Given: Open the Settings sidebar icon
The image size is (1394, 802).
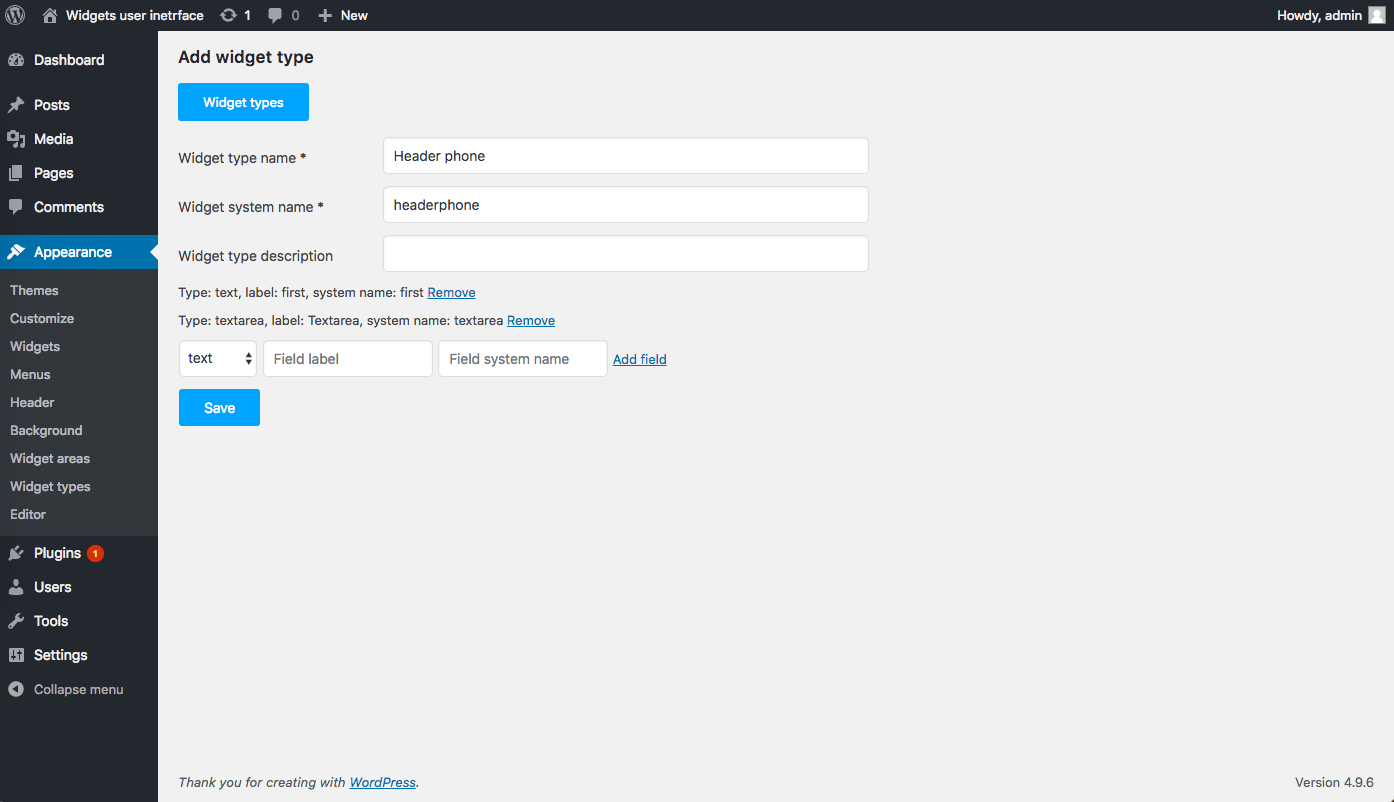Looking at the screenshot, I should (x=16, y=655).
